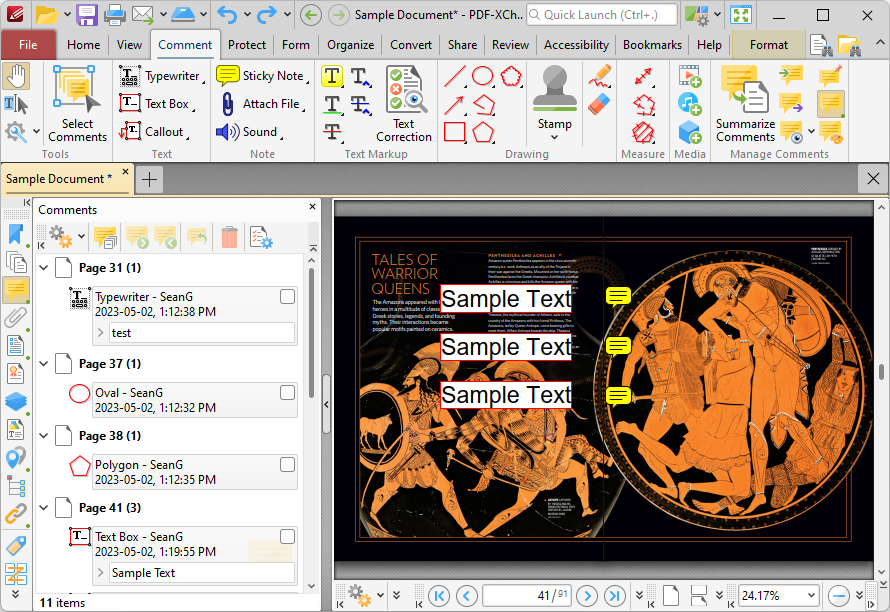Open the Stamp dropdown arrow
Screen dimensions: 890x612
click(x=555, y=137)
